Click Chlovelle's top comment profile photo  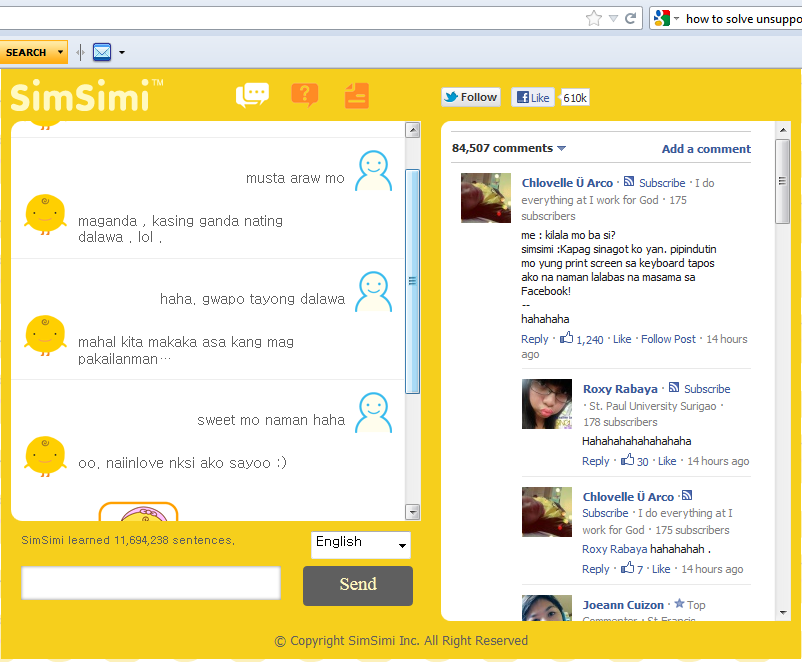pos(486,198)
